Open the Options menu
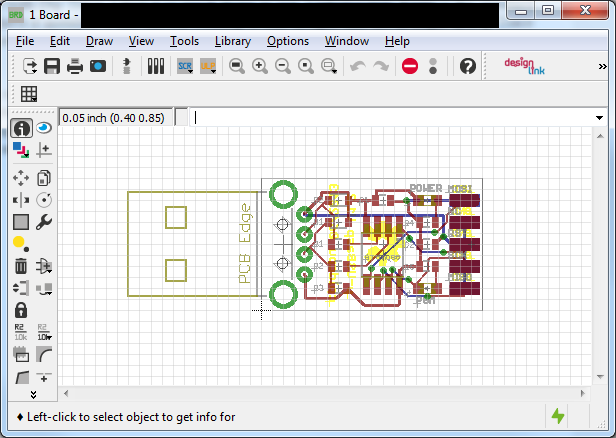This screenshot has width=616, height=438. coord(288,41)
